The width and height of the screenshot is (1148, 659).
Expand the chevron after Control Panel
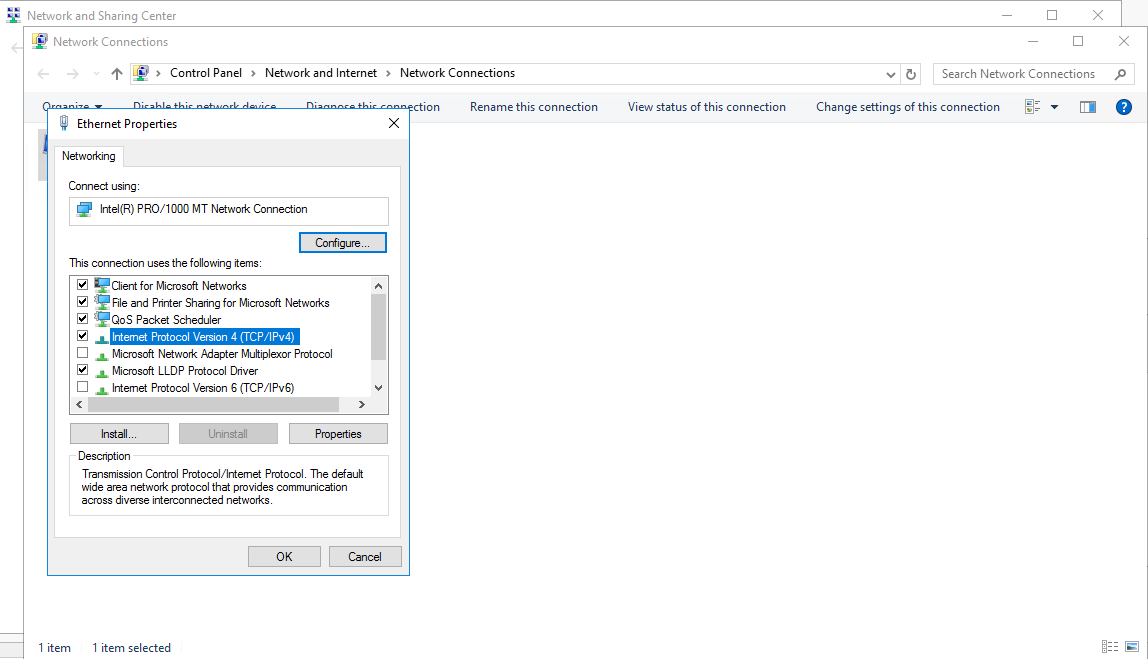(x=253, y=73)
